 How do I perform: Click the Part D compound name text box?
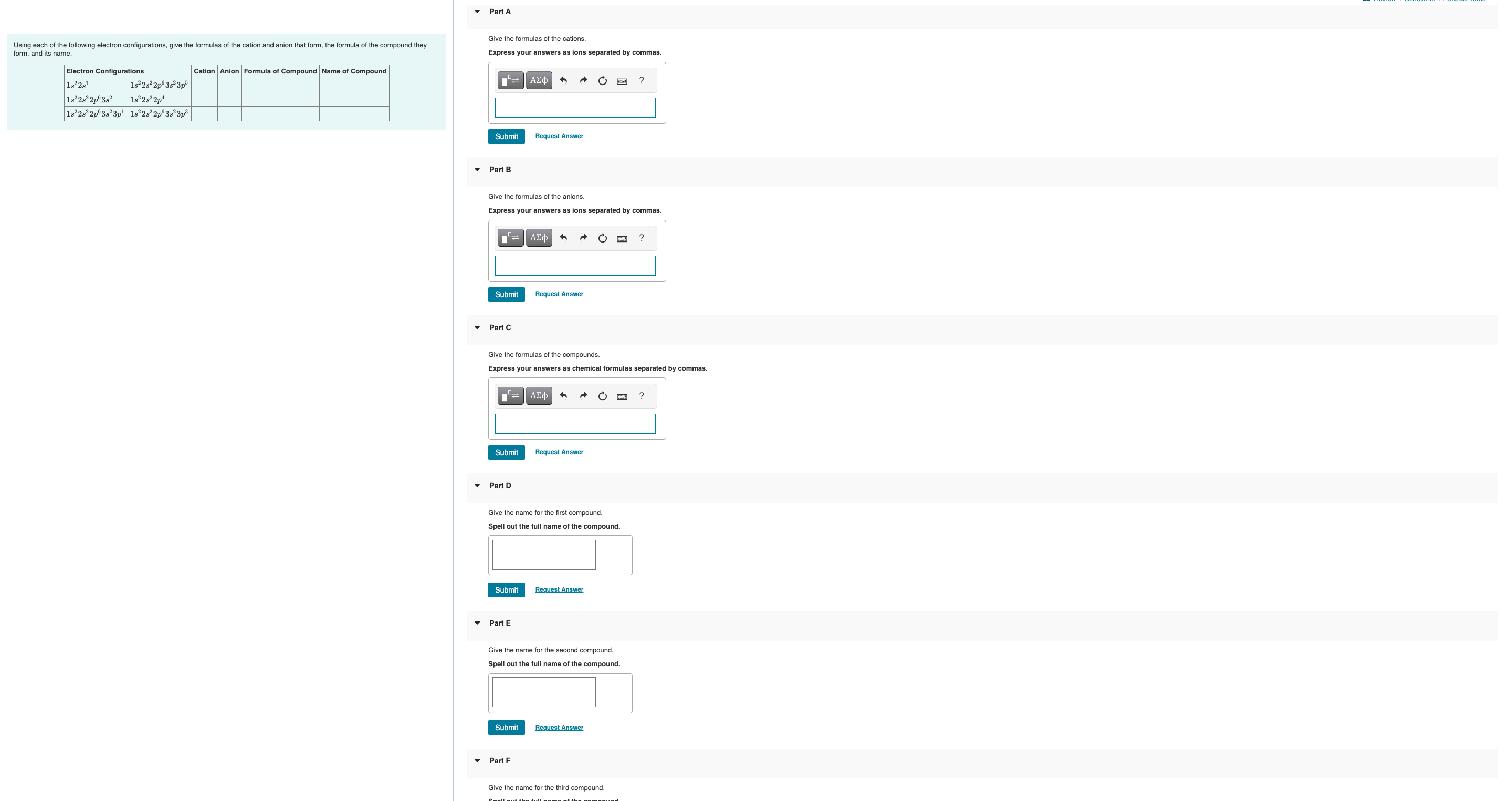(x=543, y=554)
